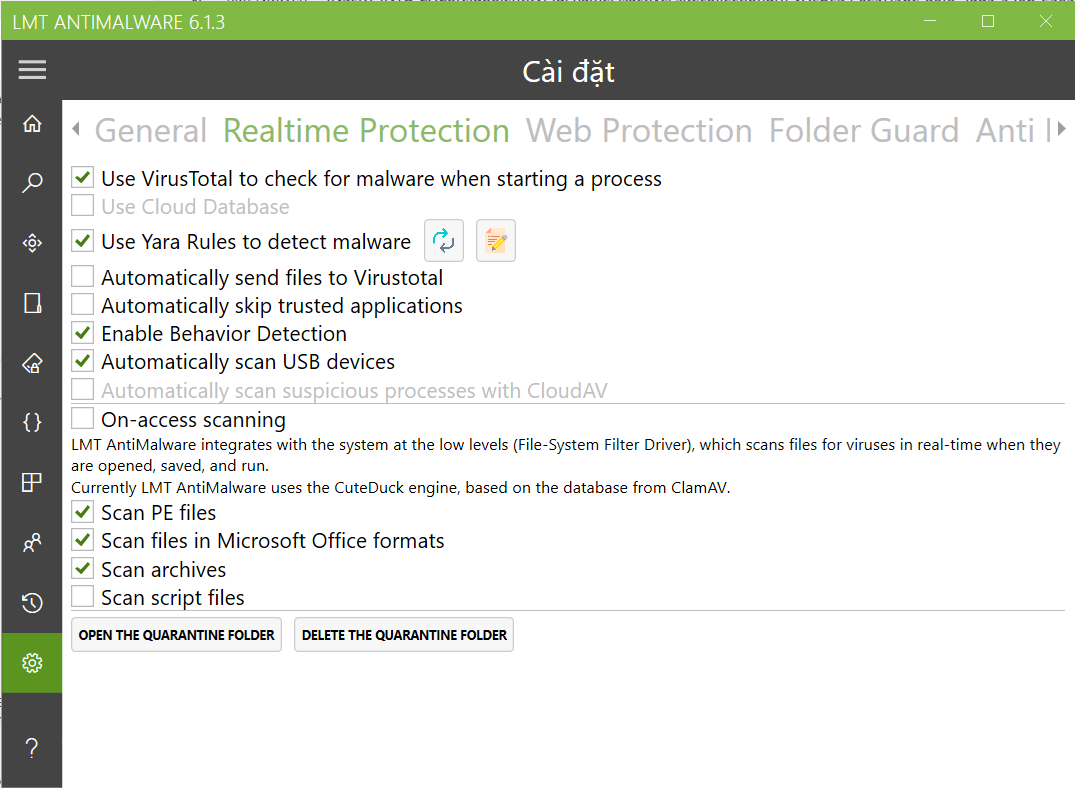Click Delete the Quarantine Folder button

click(x=404, y=635)
